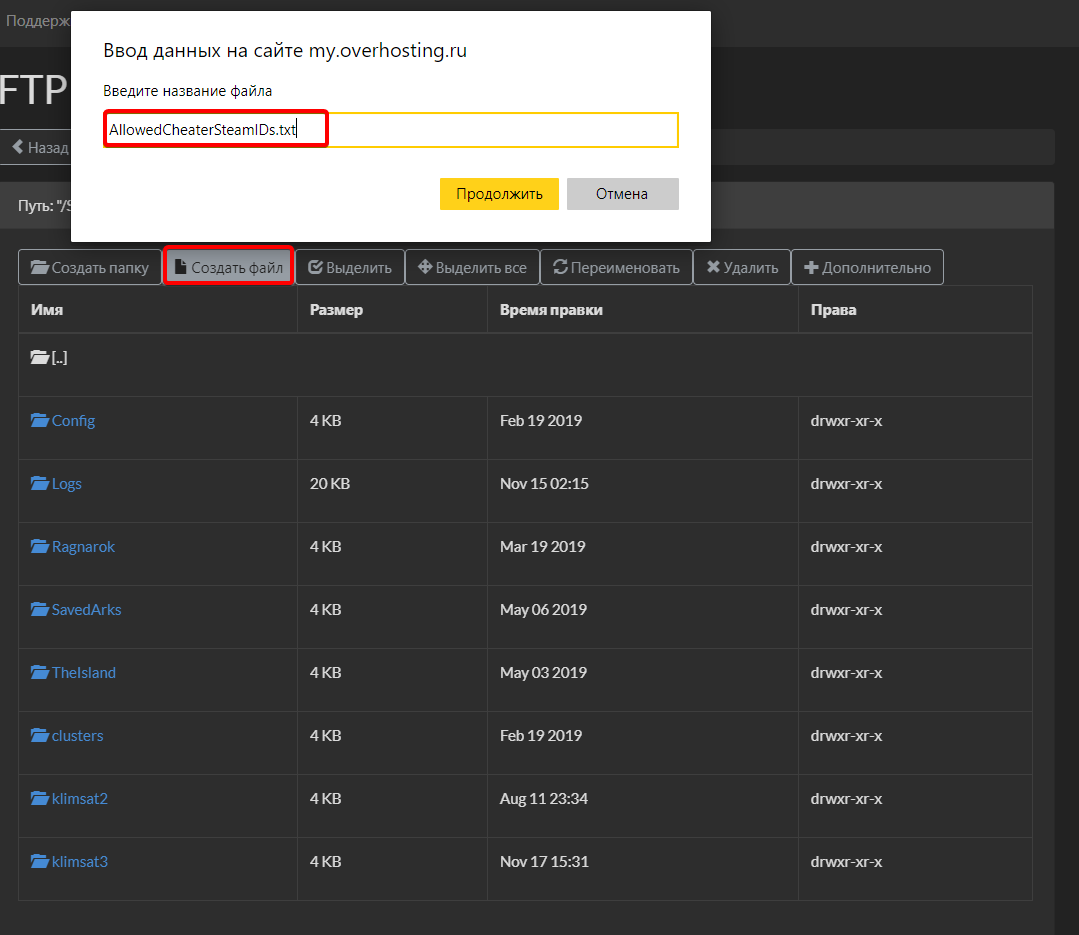Viewport: 1079px width, 935px height.
Task: Click plus icon on Дополнительно
Action: click(x=811, y=268)
